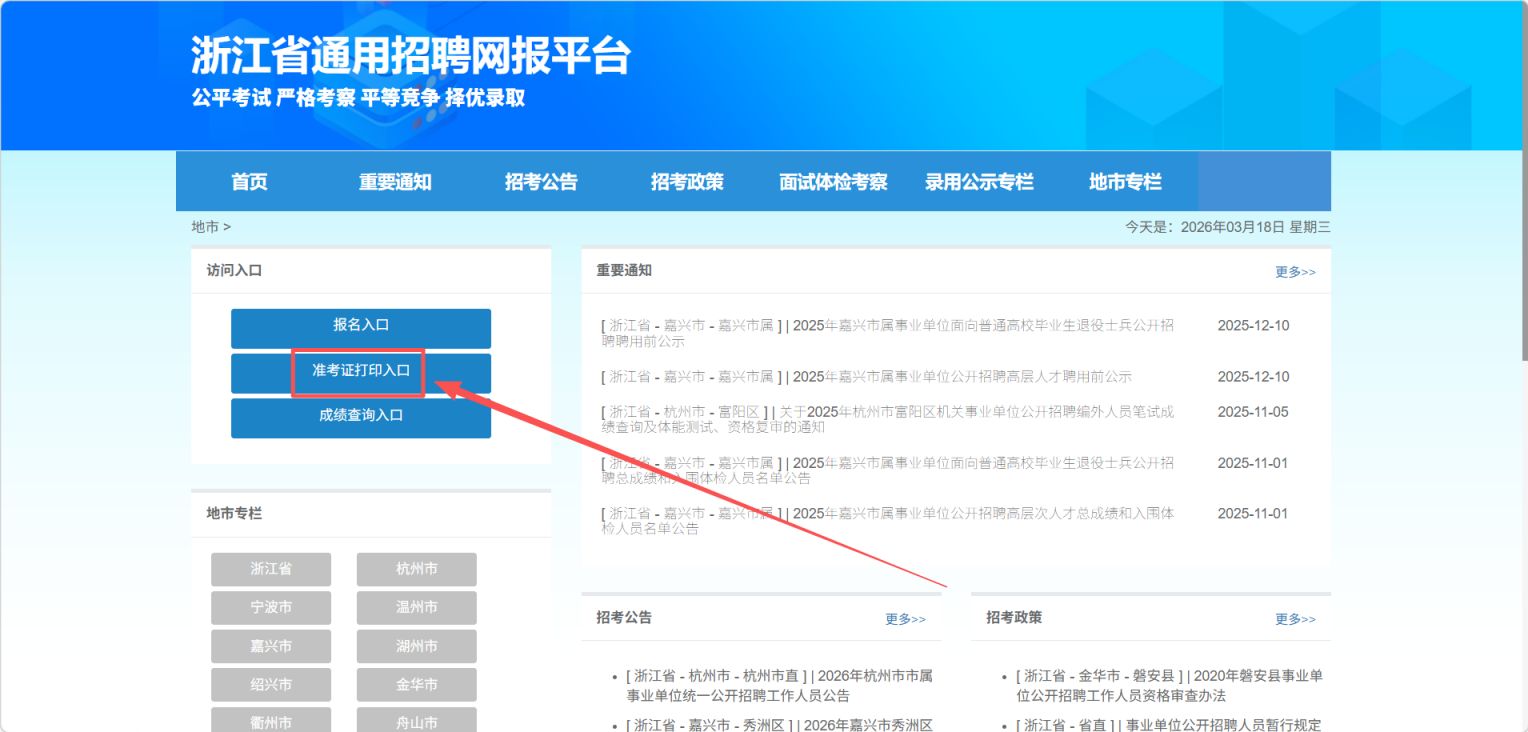Click the 报名入口 entry button
Viewport: 1528px width, 732px height.
361,328
